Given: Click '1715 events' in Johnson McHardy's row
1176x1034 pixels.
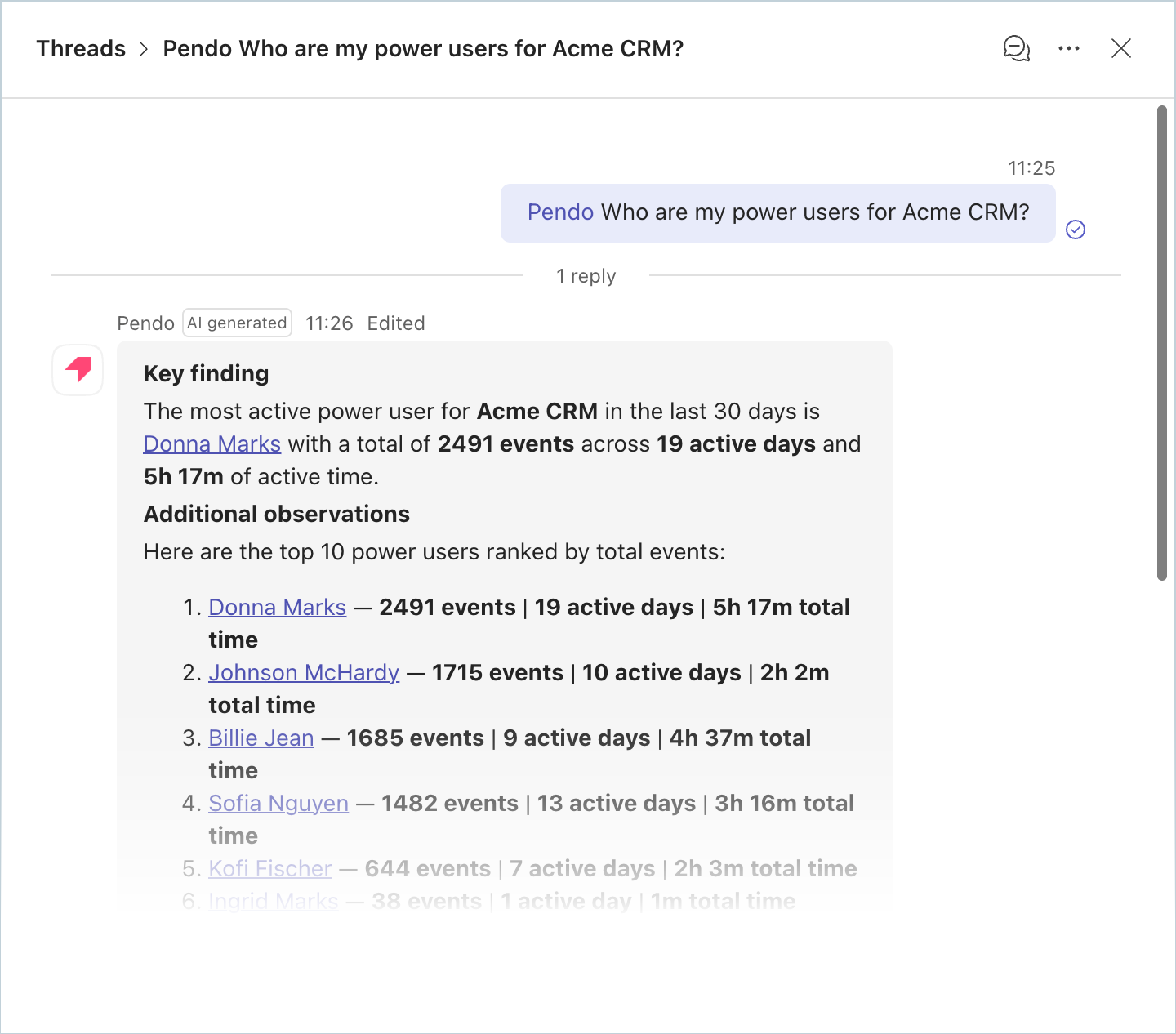Looking at the screenshot, I should click(498, 672).
